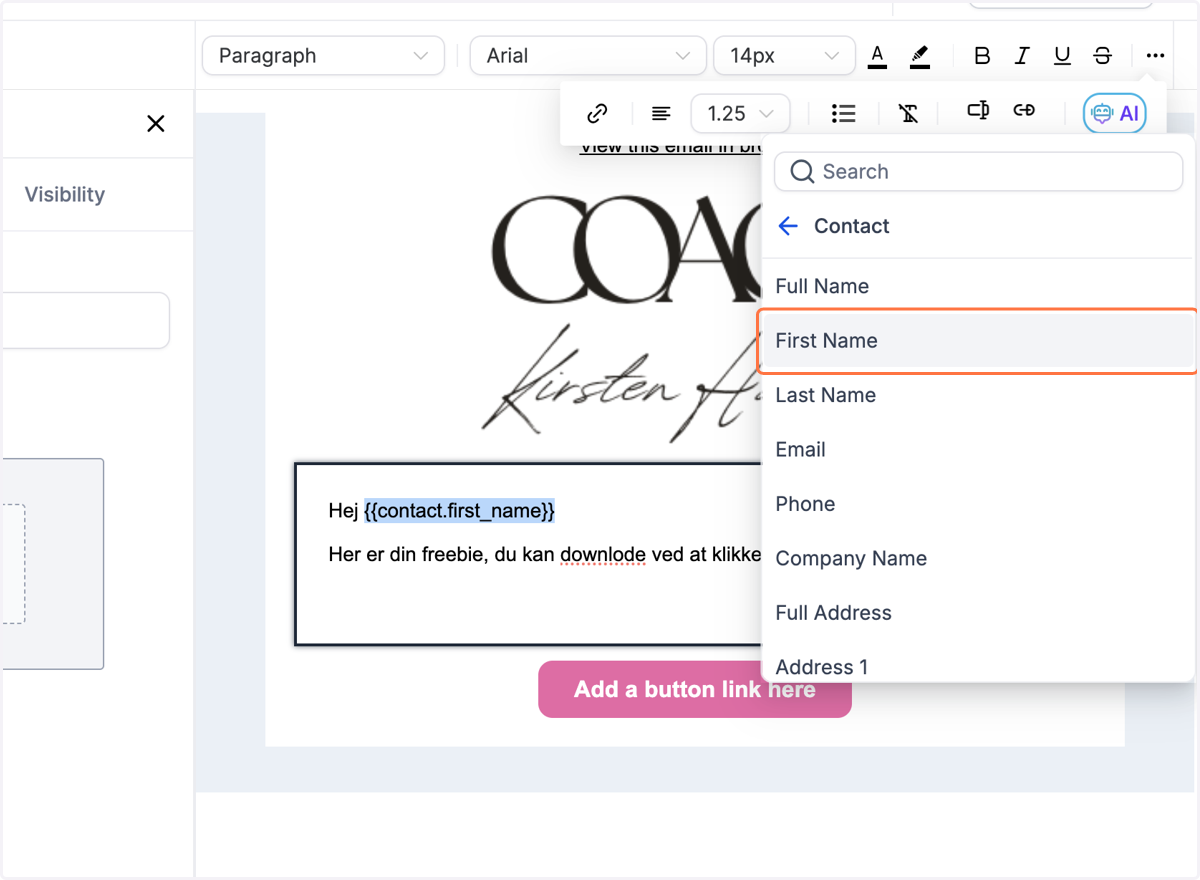This screenshot has height=880, width=1200.
Task: Toggle underline formatting
Action: (x=1062, y=56)
